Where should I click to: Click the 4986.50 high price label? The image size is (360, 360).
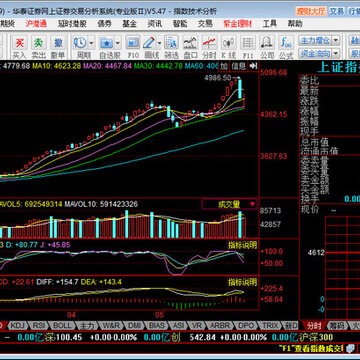click(x=218, y=78)
